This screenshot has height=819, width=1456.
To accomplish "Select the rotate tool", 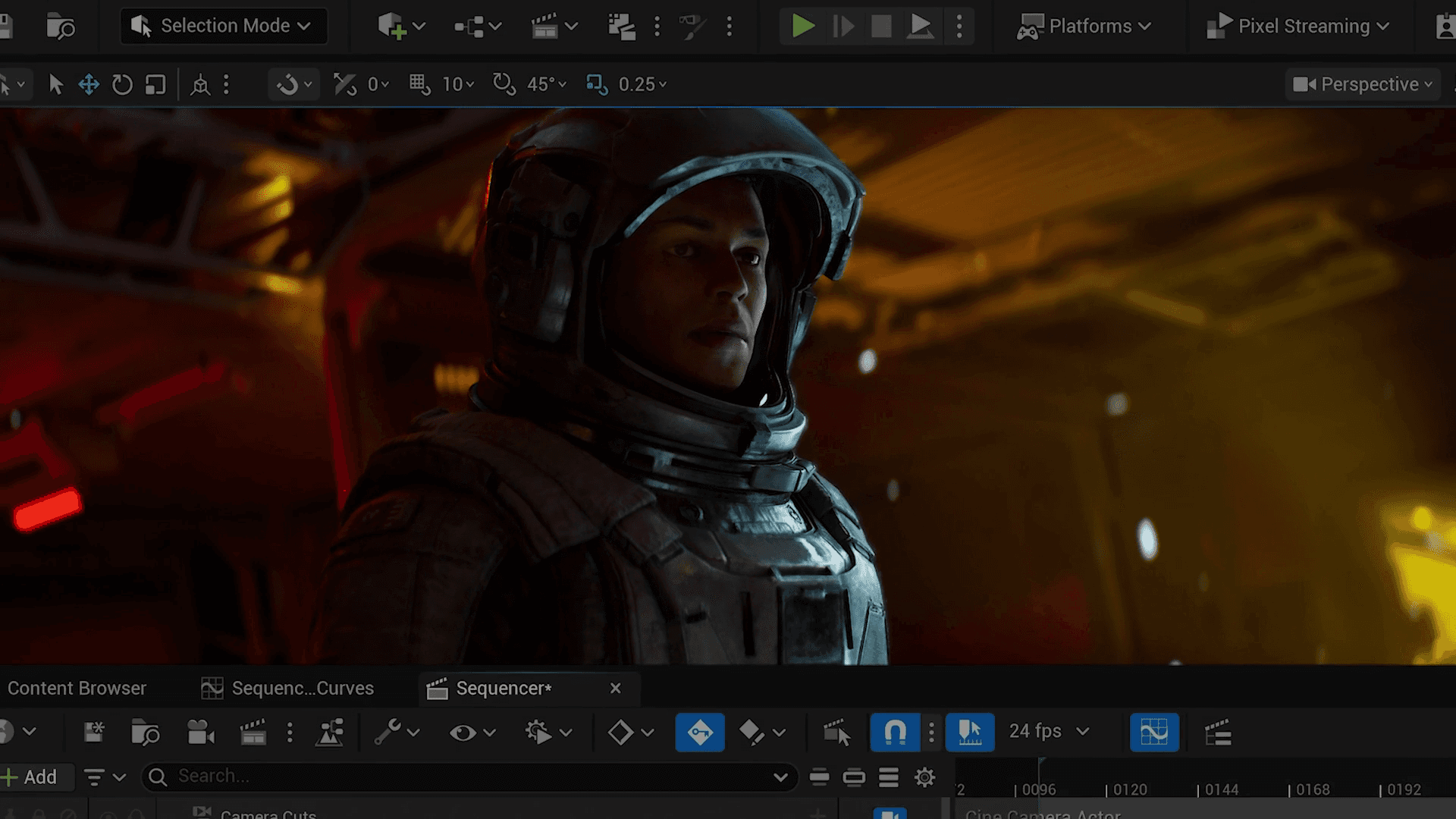I will (122, 84).
